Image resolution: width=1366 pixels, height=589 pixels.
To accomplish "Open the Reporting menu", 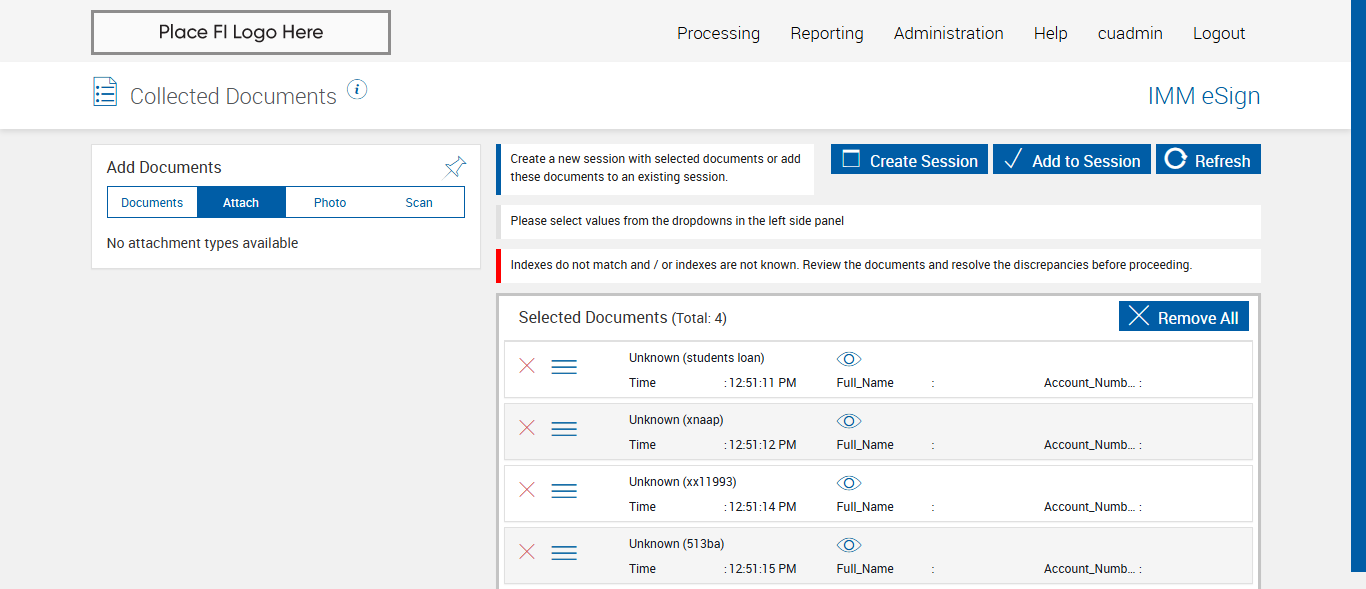I will (x=827, y=33).
